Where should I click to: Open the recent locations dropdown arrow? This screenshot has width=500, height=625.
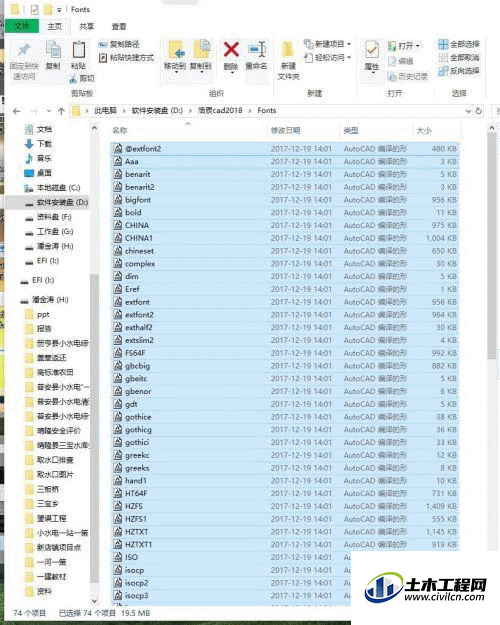(49, 111)
